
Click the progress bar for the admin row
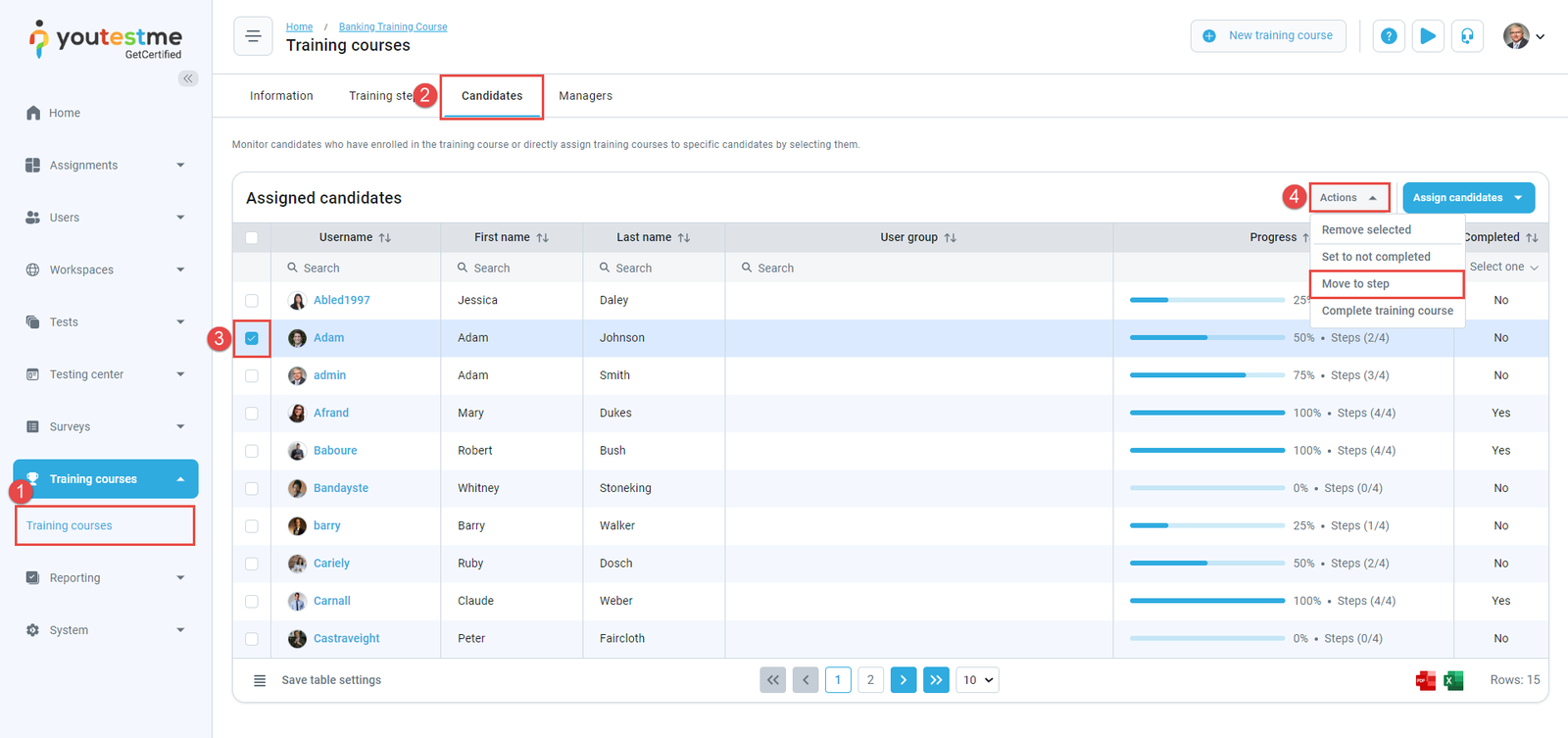click(1206, 375)
